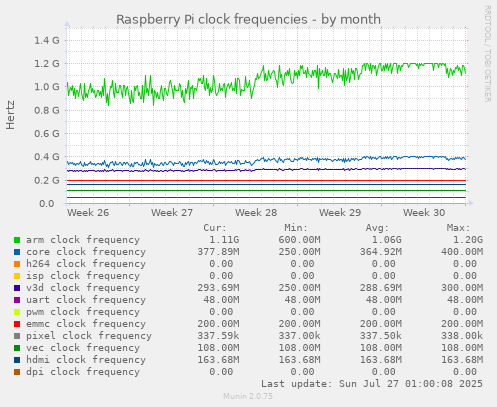Select the arm minimum value '600.00M'

click(299, 240)
